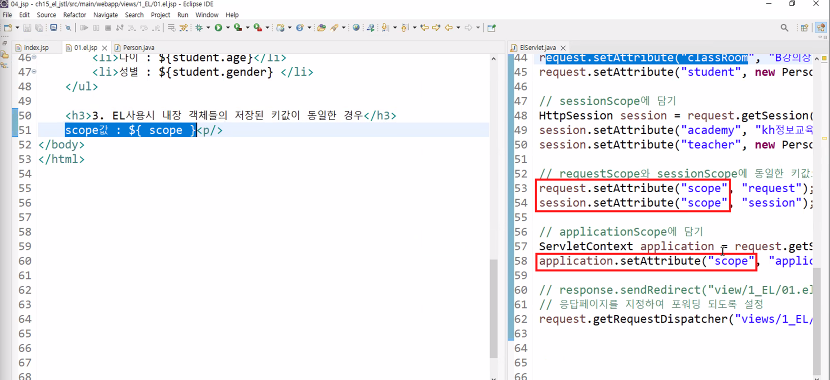830x380 pixels.
Task: Click the Step Return icon
Action: coord(156,28)
